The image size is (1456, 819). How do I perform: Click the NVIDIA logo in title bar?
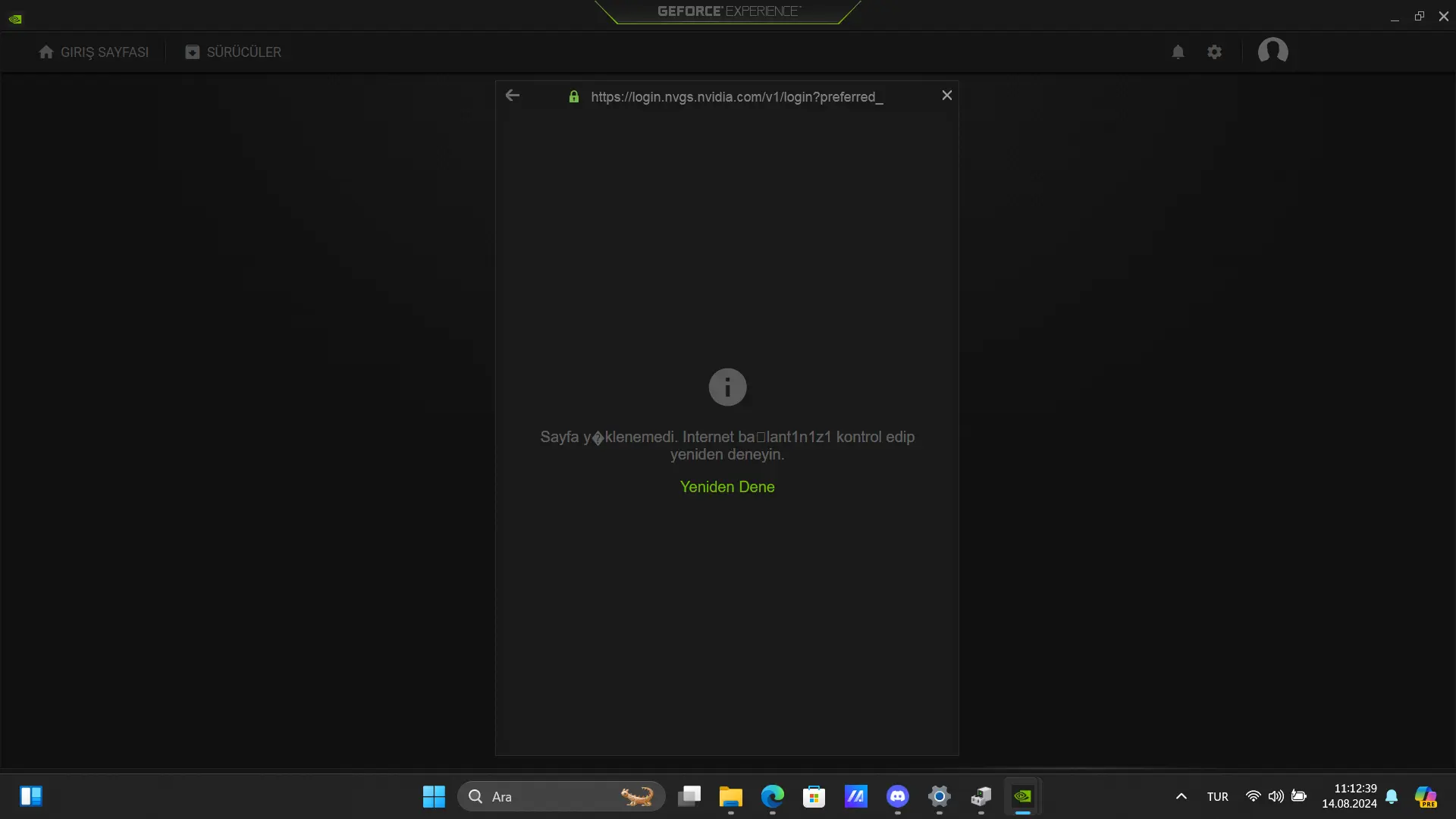tap(15, 19)
